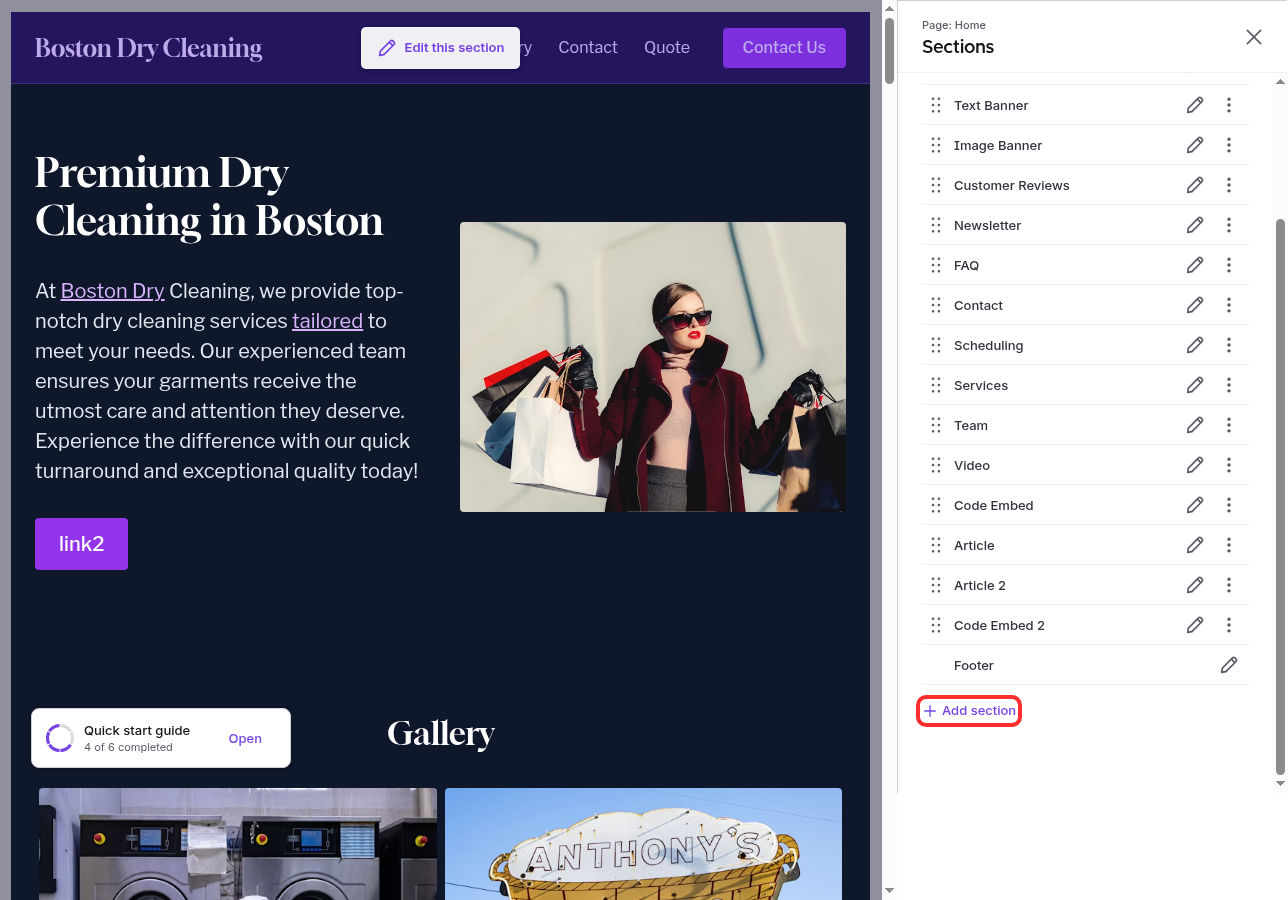Image resolution: width=1288 pixels, height=900 pixels.
Task: Open more options for Customer Reviews
Action: click(x=1229, y=185)
